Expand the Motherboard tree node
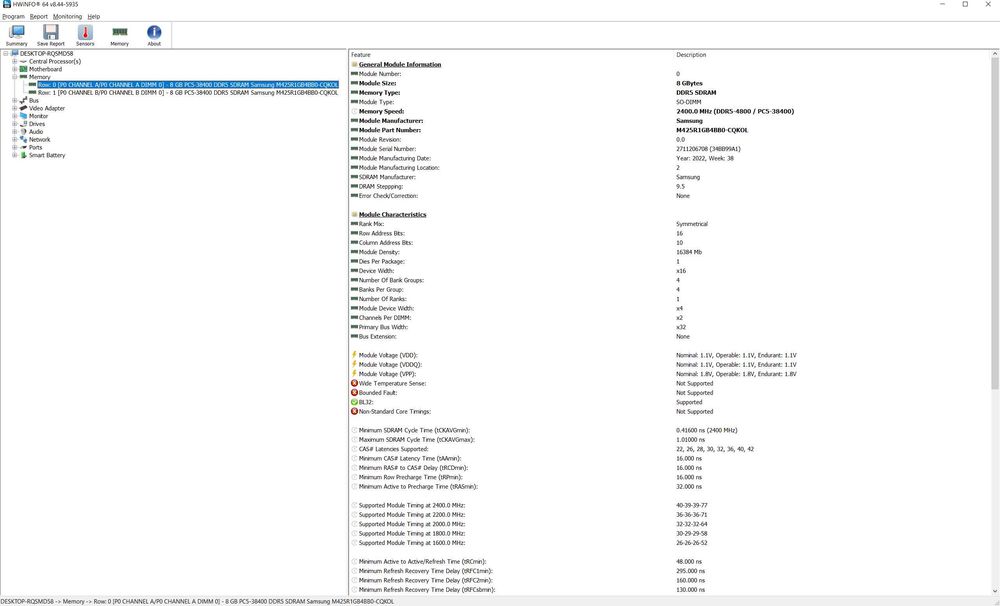Image resolution: width=1000 pixels, height=606 pixels. point(15,70)
